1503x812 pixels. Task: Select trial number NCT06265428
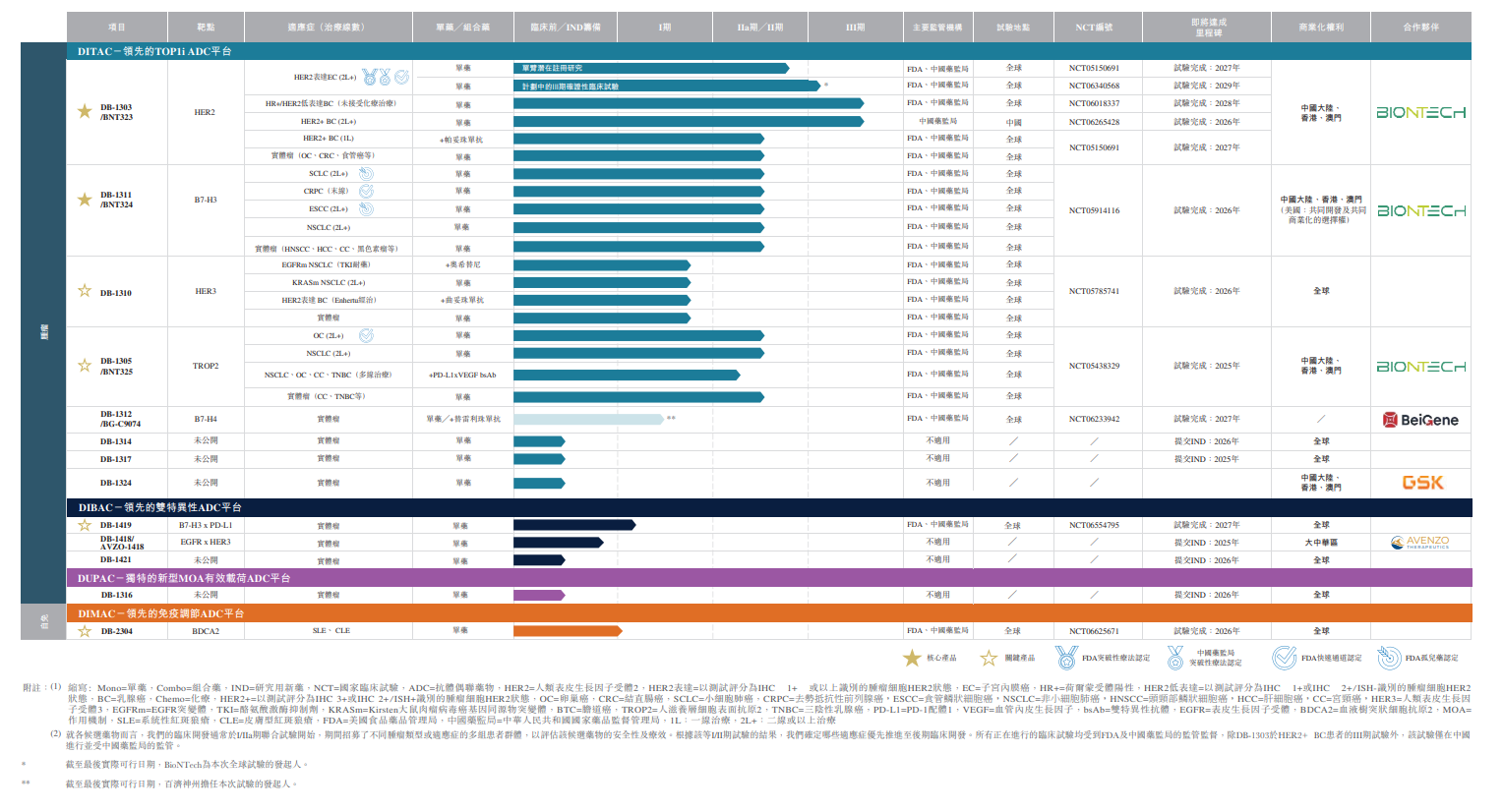click(x=1094, y=122)
